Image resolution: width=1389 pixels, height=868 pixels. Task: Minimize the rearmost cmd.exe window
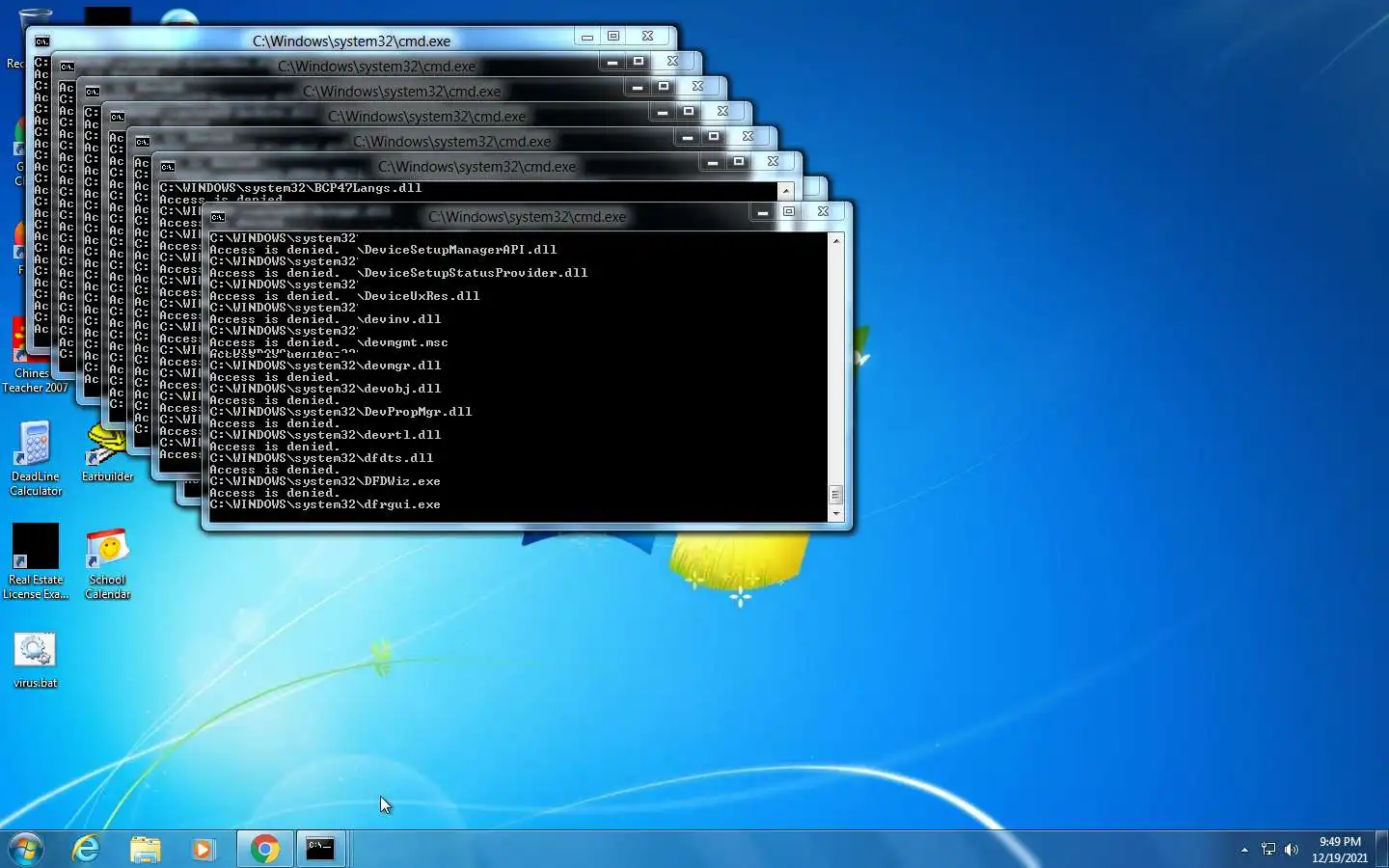coord(586,37)
